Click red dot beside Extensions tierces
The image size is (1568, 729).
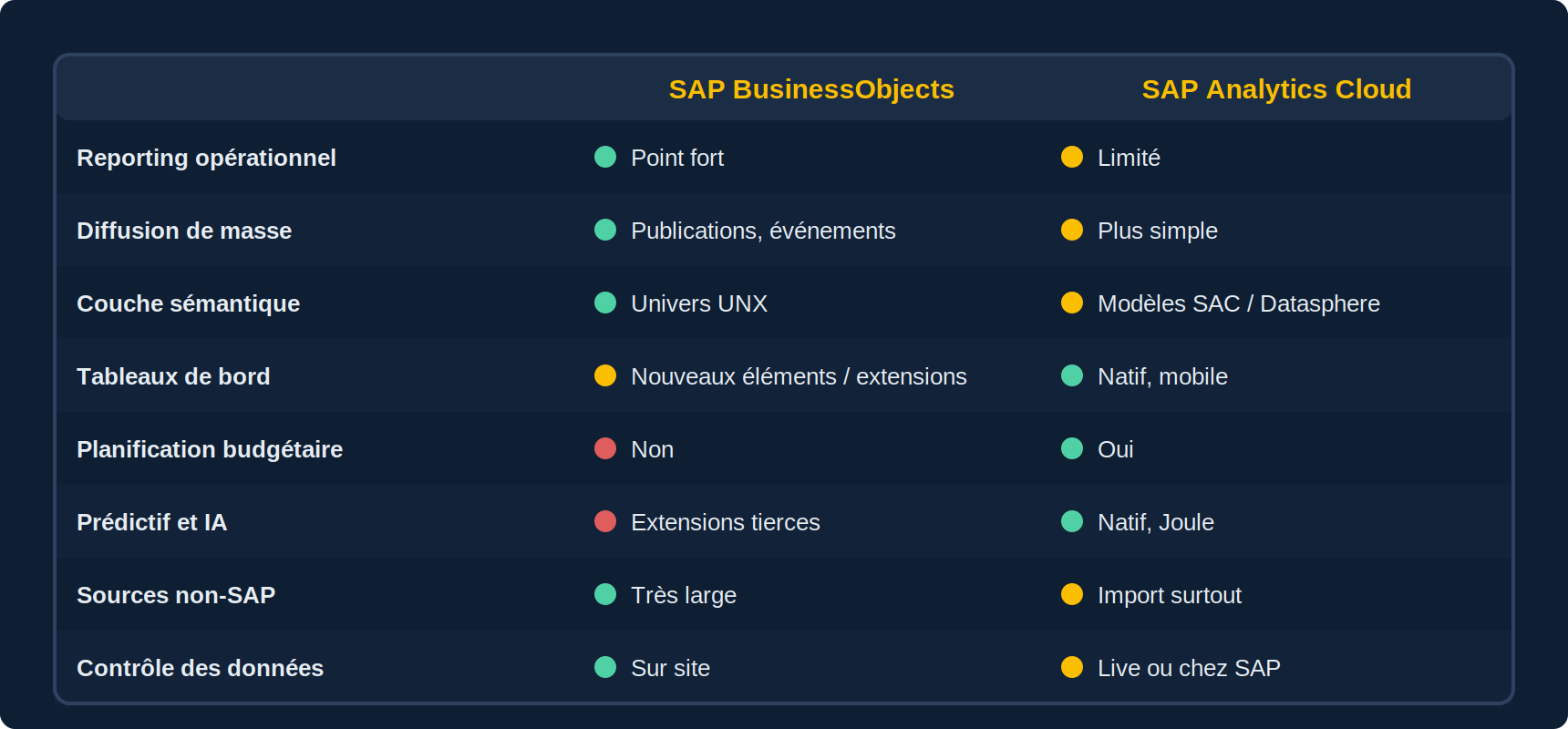(x=605, y=521)
